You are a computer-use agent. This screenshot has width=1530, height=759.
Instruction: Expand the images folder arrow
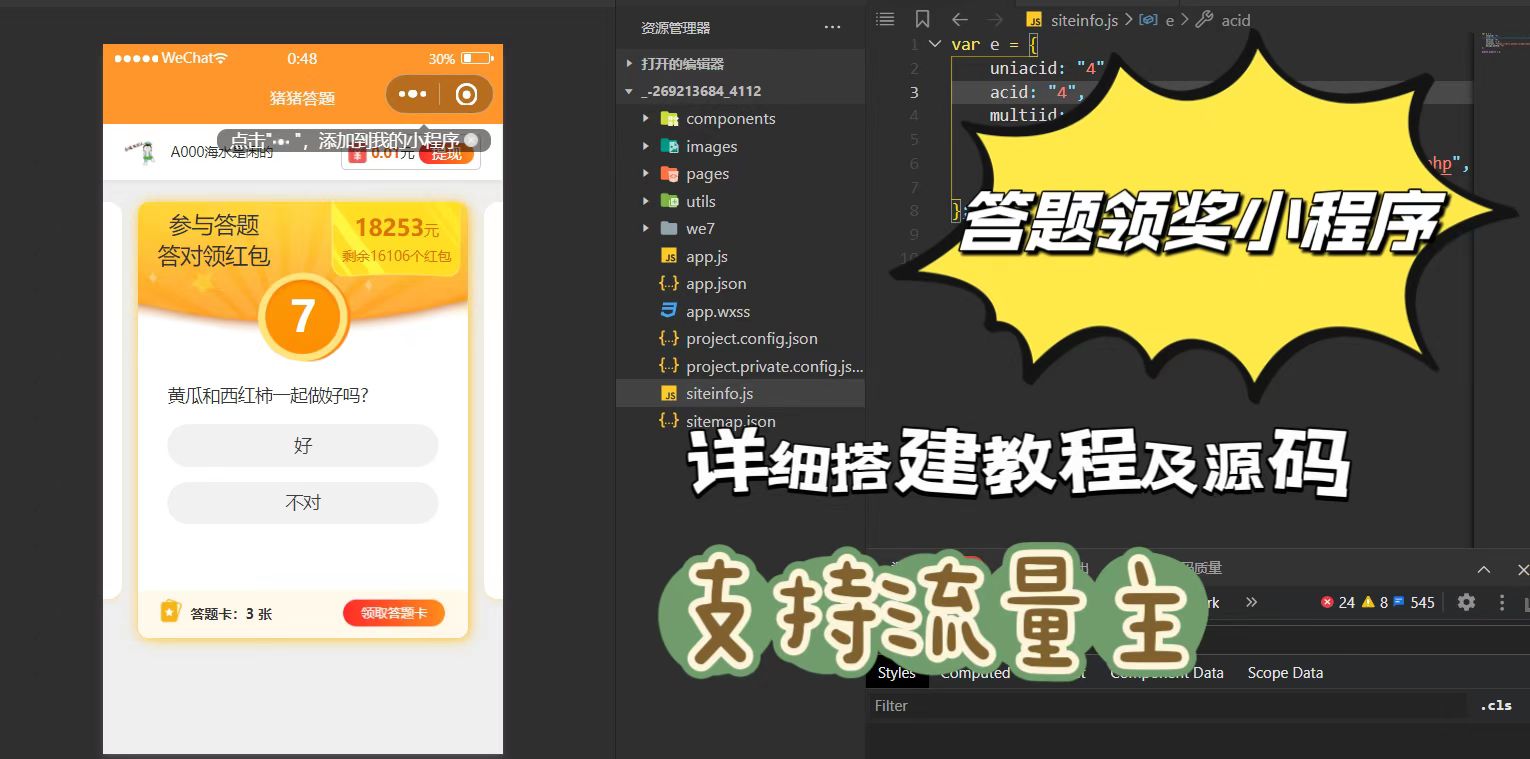pyautogui.click(x=646, y=147)
